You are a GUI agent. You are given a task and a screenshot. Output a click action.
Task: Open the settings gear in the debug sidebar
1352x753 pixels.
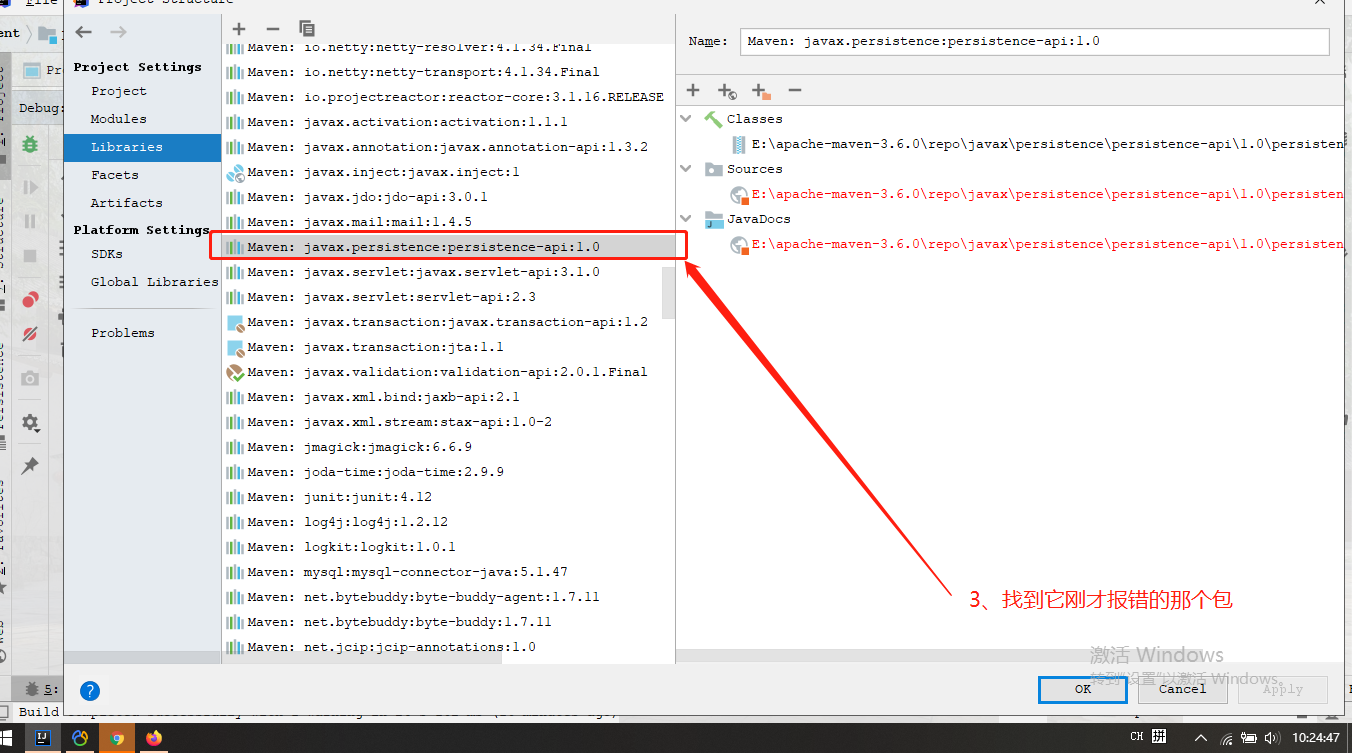click(30, 423)
